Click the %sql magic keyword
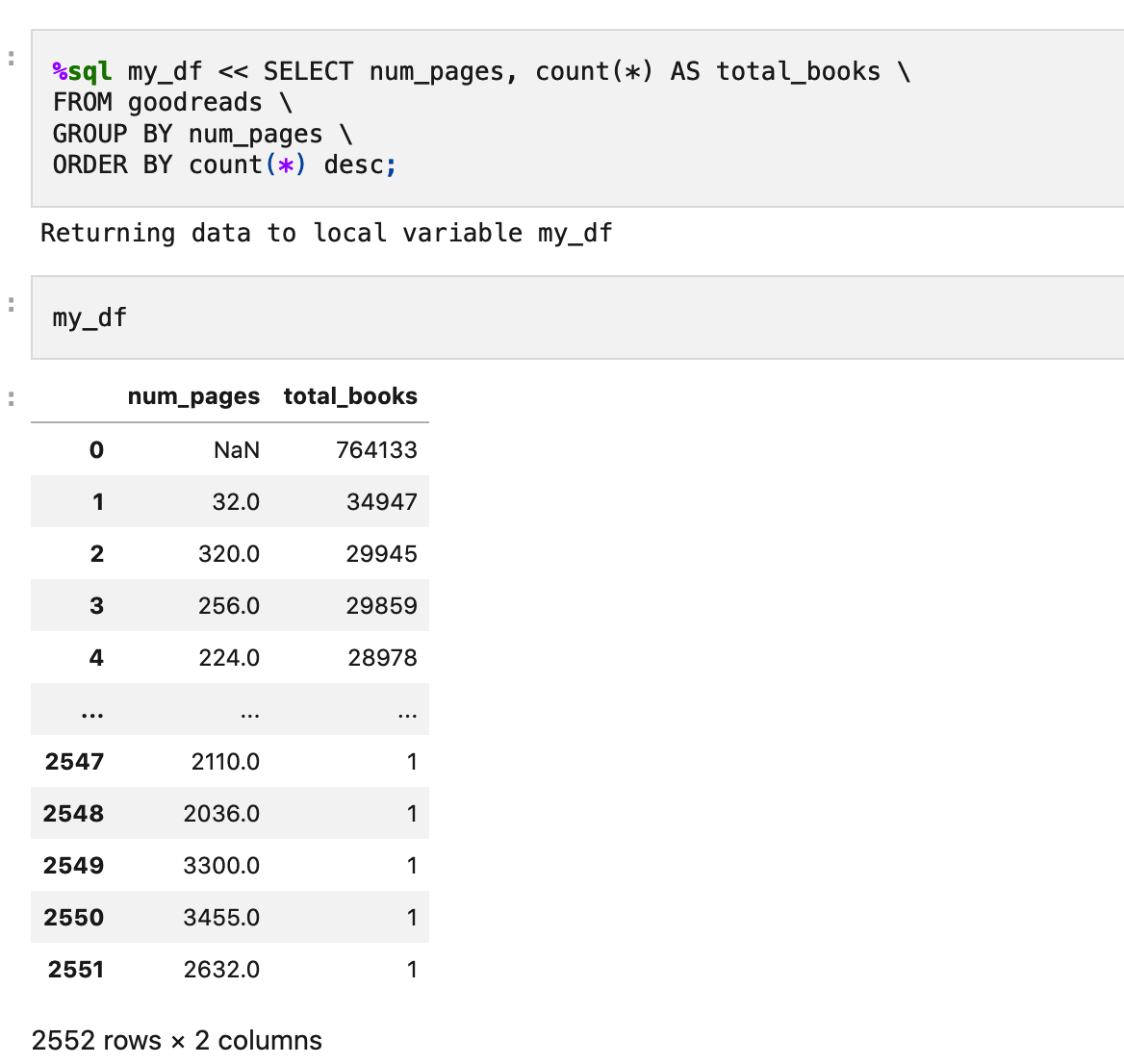Image resolution: width=1124 pixels, height=1064 pixels. pyautogui.click(x=82, y=72)
